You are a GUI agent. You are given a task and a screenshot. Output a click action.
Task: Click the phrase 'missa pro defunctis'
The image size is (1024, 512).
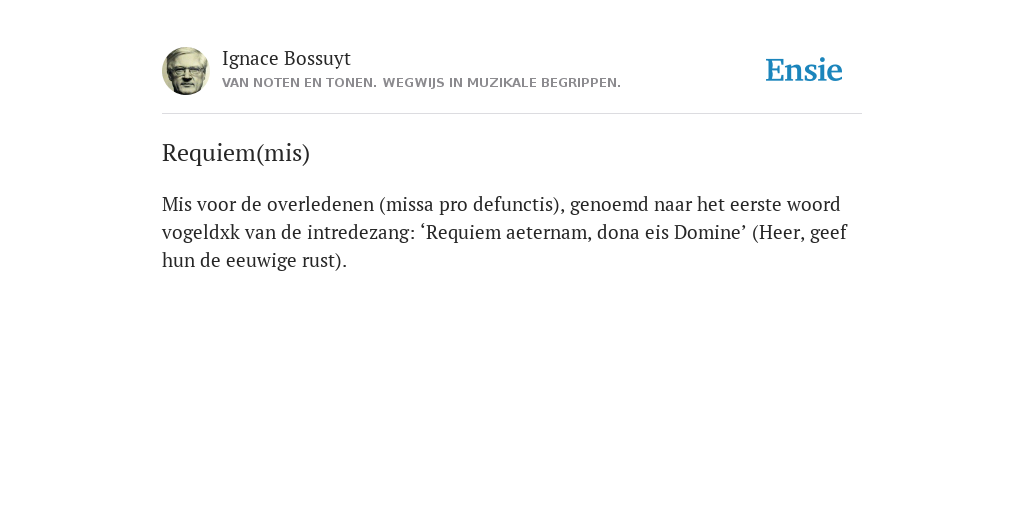click(470, 204)
